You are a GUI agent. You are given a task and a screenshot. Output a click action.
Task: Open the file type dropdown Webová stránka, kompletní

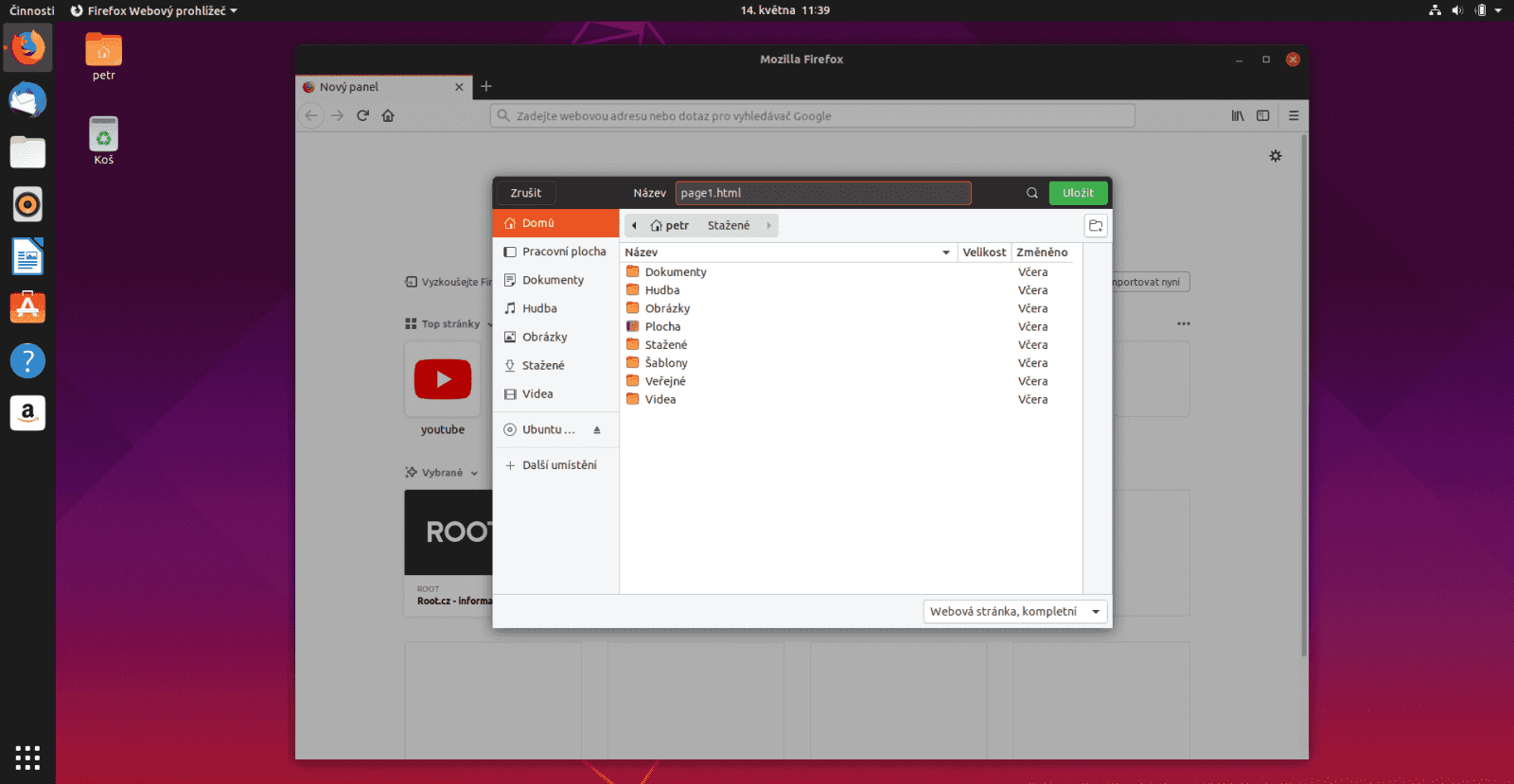(1015, 612)
